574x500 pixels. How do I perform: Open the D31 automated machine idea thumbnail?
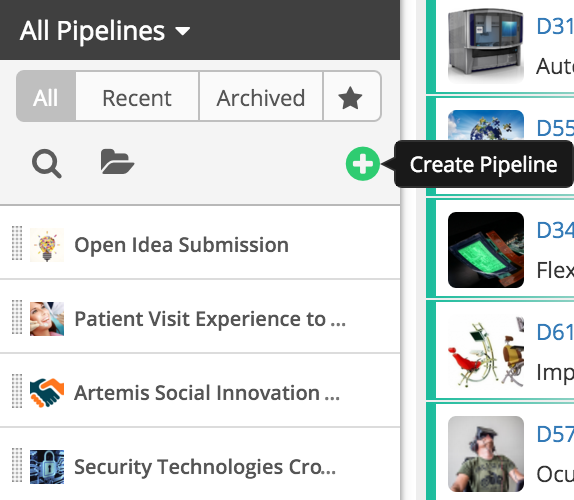(x=486, y=45)
